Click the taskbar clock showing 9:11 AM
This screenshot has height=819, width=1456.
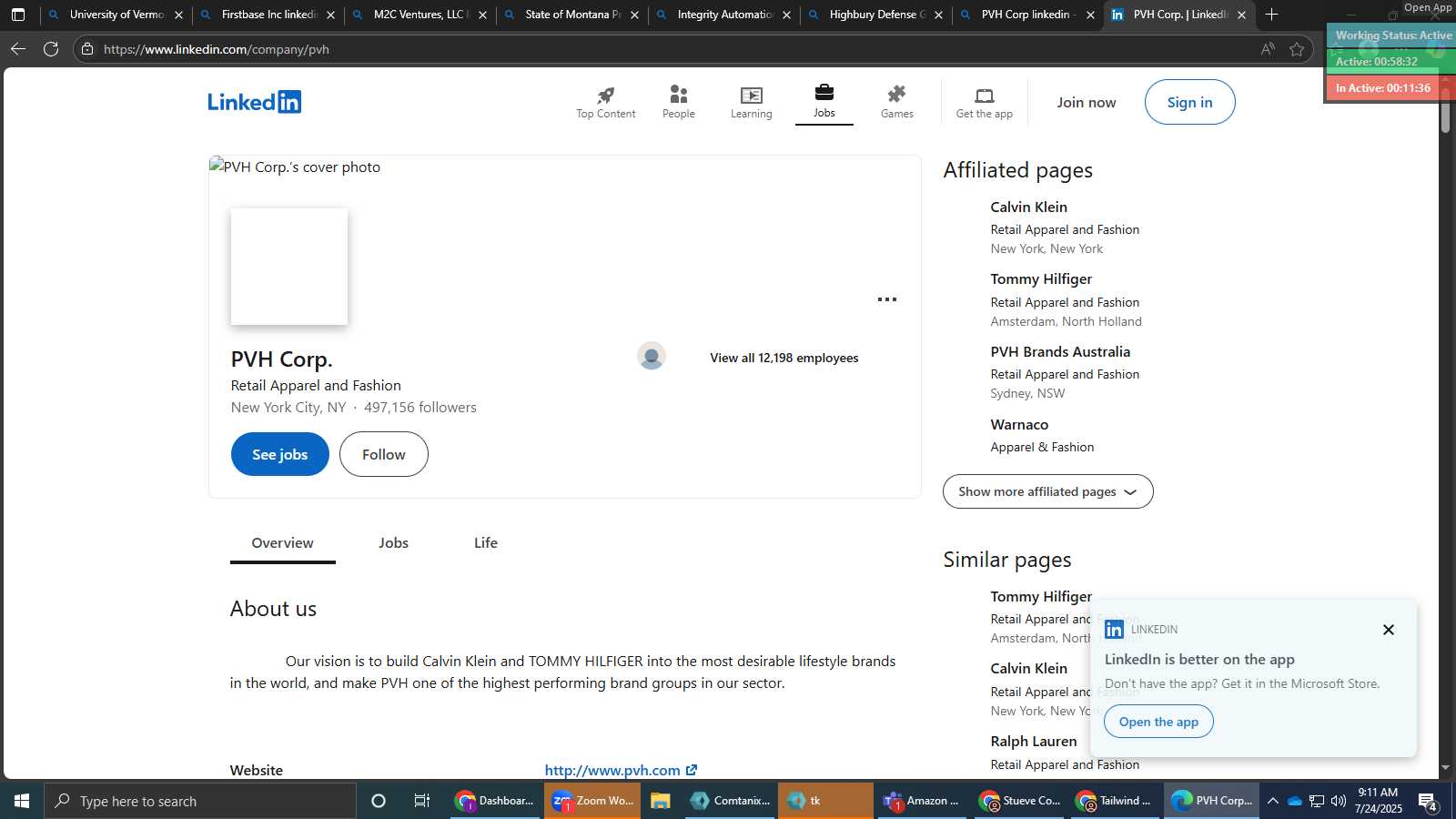tap(1378, 801)
